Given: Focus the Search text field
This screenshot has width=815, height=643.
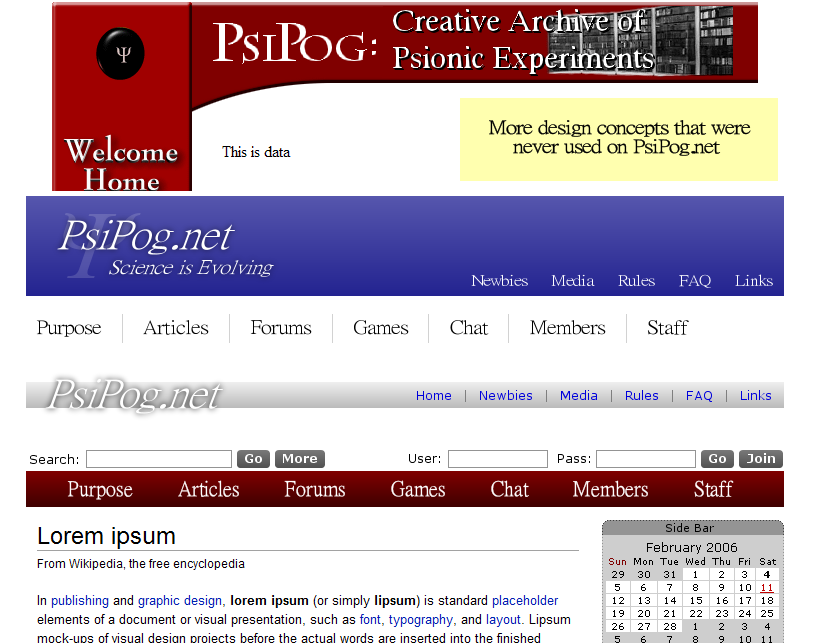Looking at the screenshot, I should coord(159,459).
